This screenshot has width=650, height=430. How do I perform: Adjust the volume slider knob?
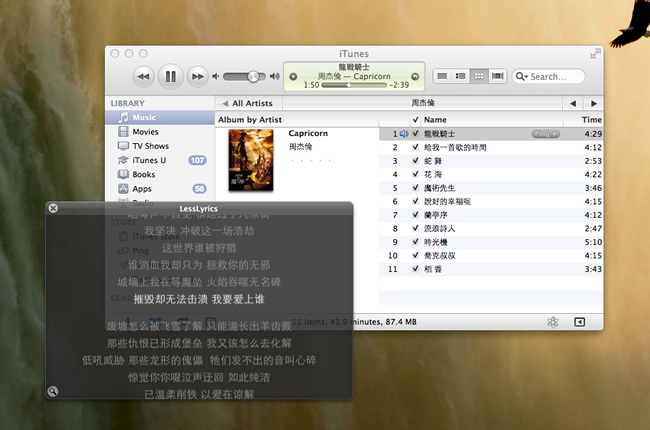pos(253,77)
